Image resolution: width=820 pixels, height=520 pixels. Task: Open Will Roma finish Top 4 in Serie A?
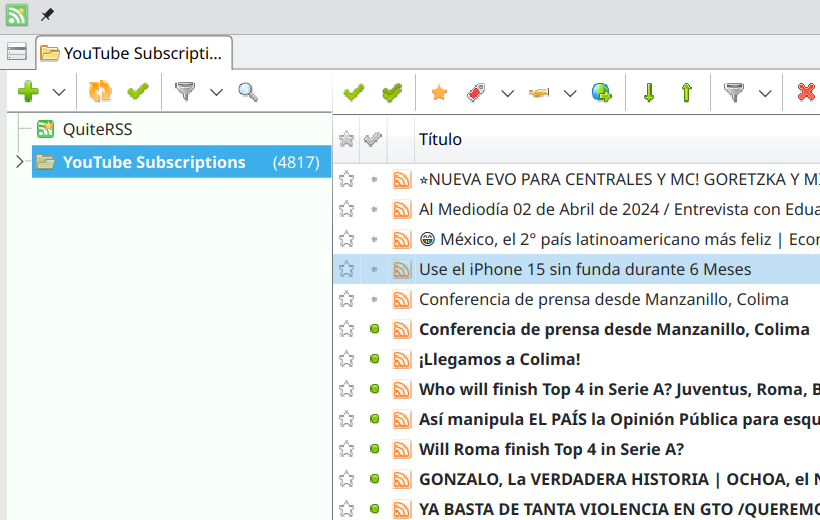551,449
